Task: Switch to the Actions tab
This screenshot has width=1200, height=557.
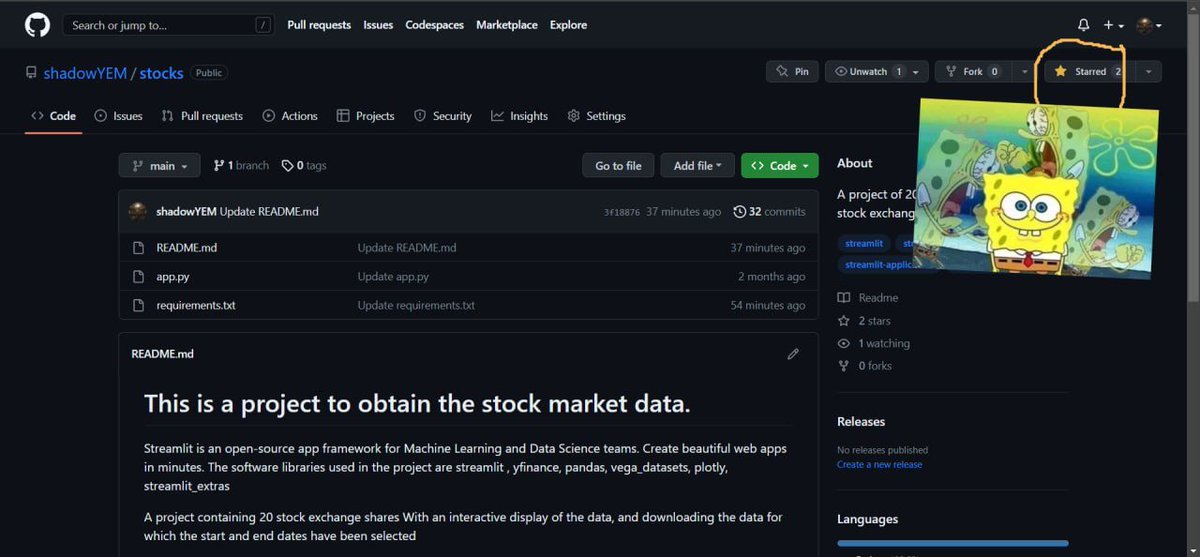Action: click(290, 116)
